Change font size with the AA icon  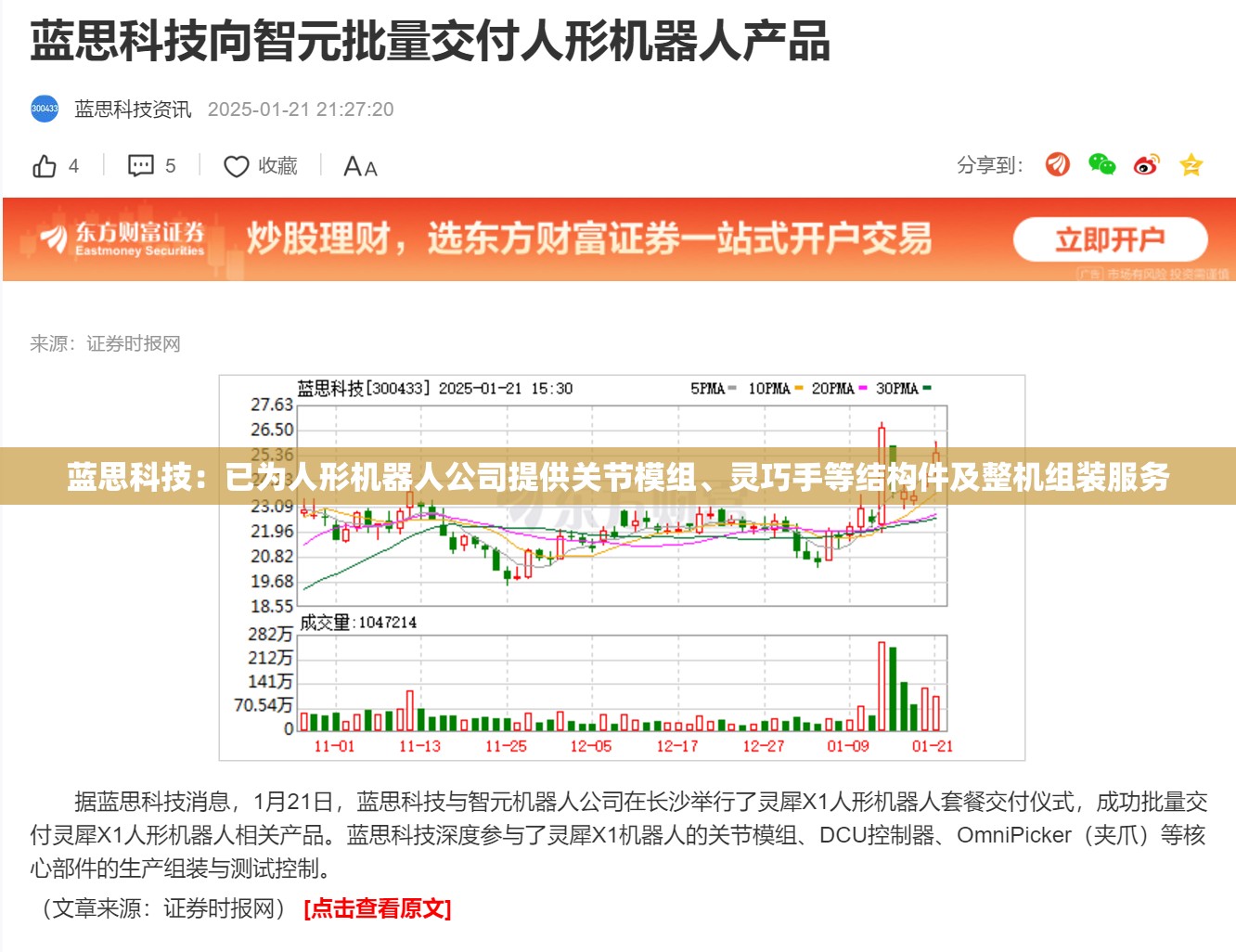tap(360, 167)
